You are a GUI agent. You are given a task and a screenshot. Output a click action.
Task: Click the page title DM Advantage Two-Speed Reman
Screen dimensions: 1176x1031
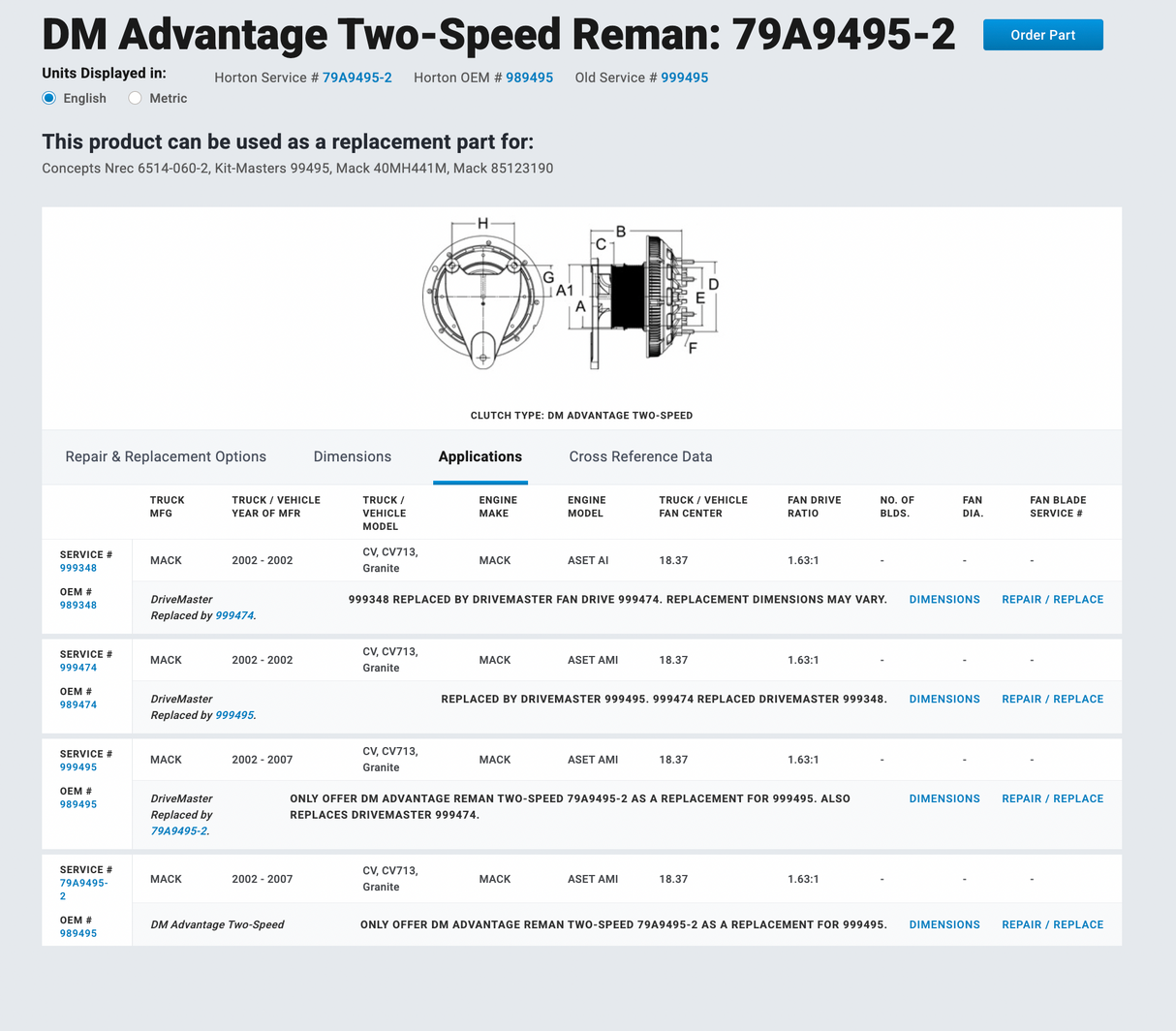pos(499,35)
